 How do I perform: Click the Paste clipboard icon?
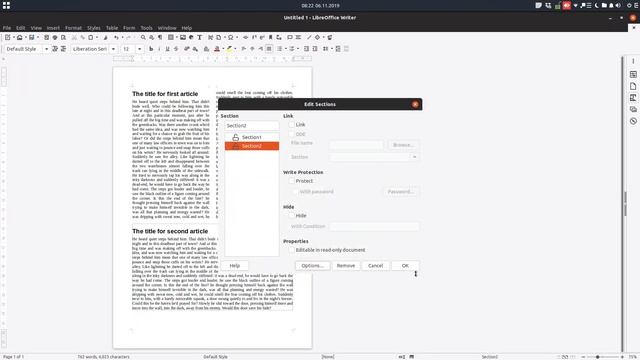(x=91, y=38)
